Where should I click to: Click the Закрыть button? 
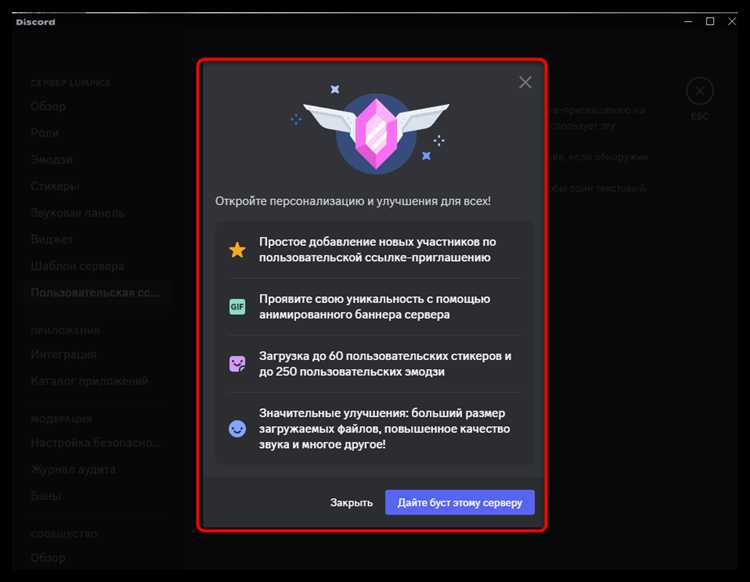[351, 503]
